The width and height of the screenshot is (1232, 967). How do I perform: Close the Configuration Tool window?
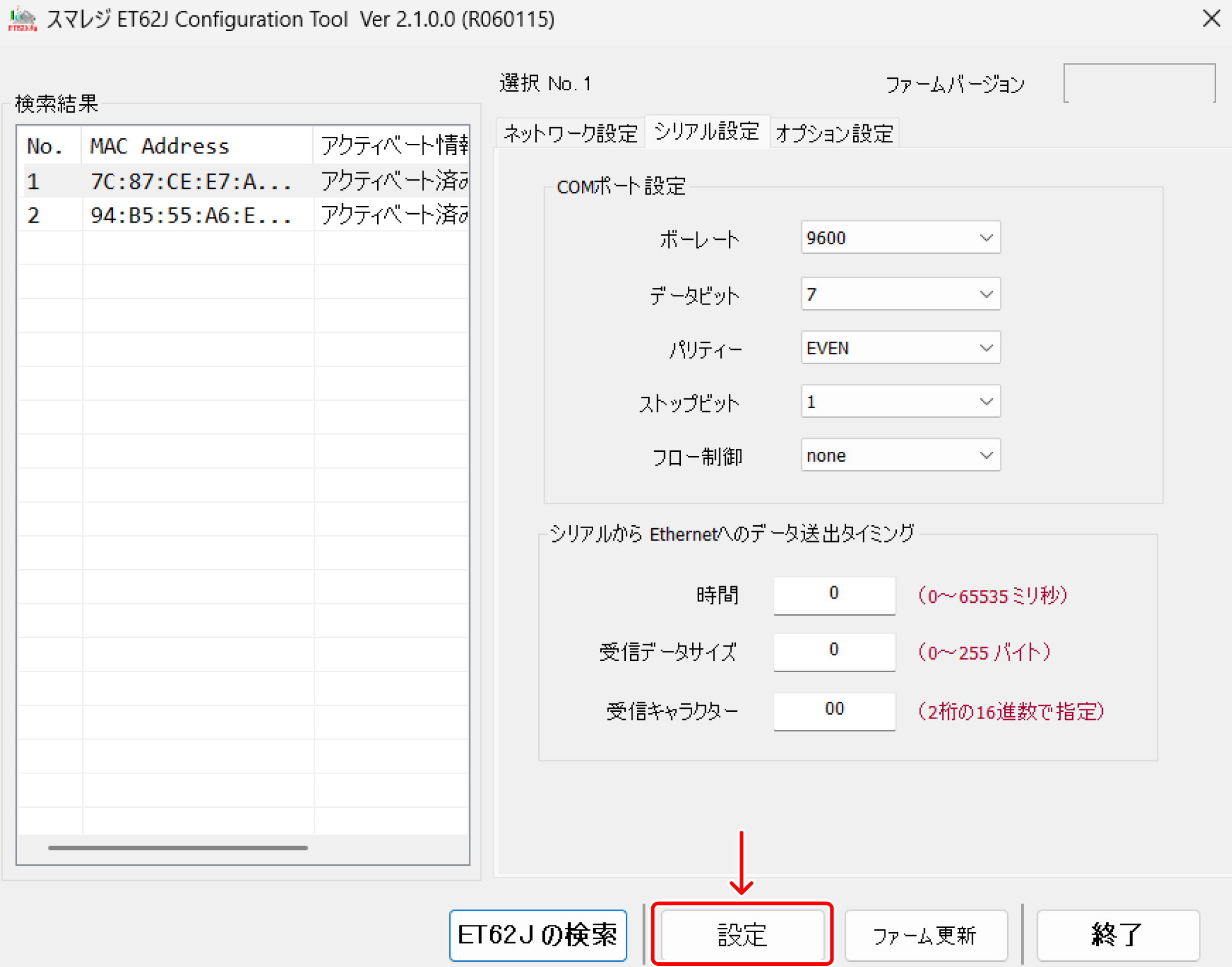click(x=1211, y=19)
